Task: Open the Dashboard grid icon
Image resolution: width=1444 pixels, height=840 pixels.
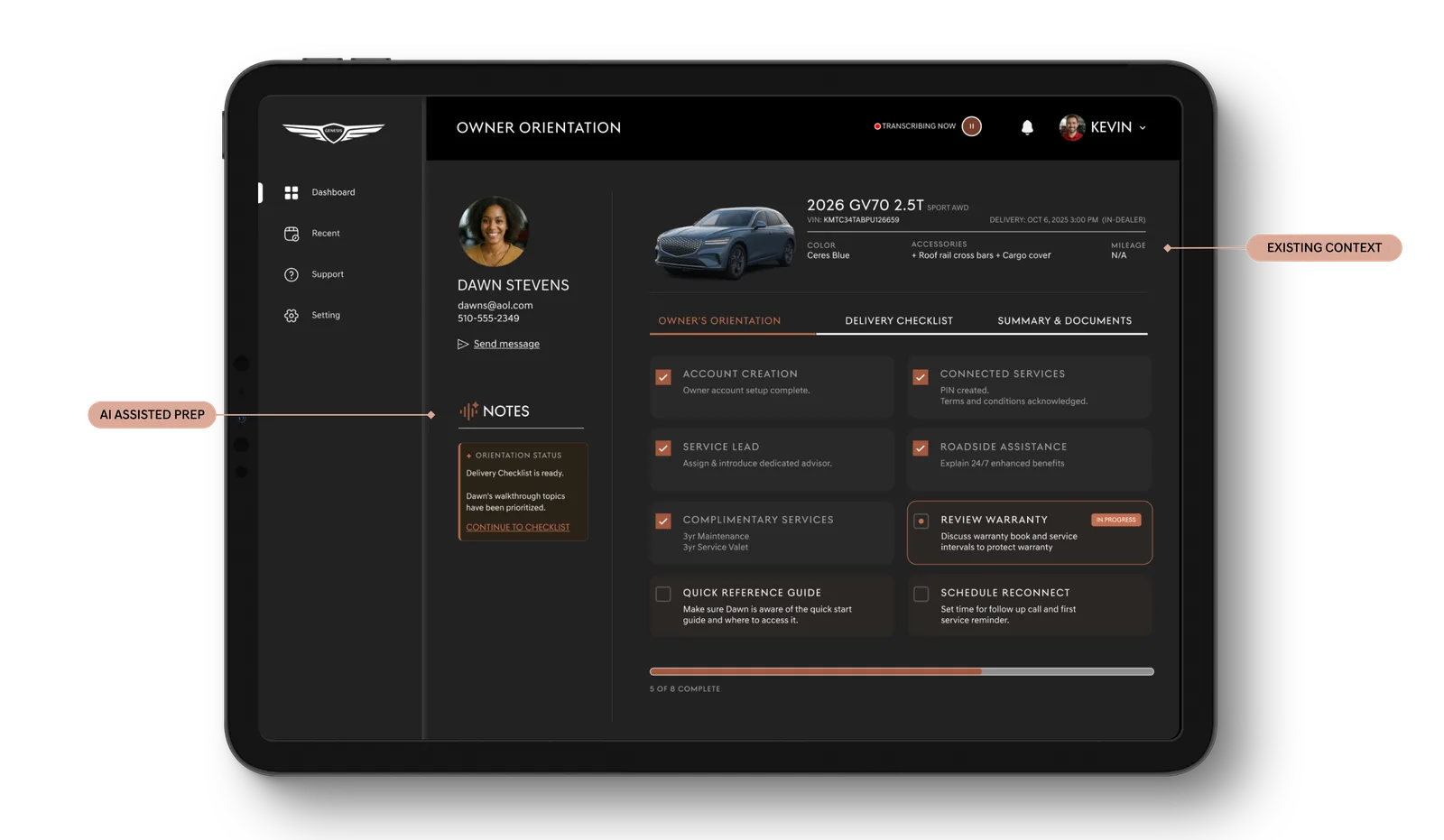Action: point(291,192)
